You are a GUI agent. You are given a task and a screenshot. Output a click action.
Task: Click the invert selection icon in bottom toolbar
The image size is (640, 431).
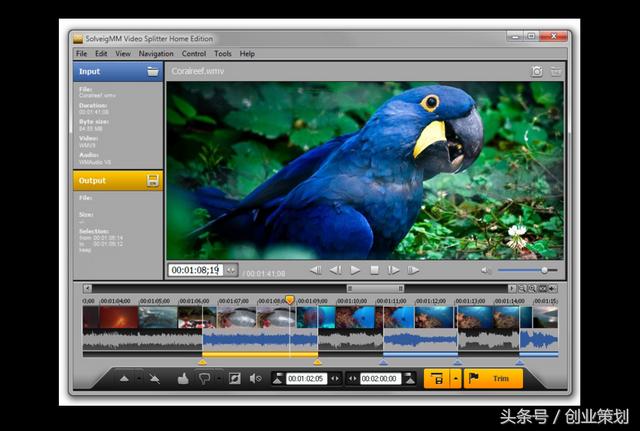coord(234,379)
